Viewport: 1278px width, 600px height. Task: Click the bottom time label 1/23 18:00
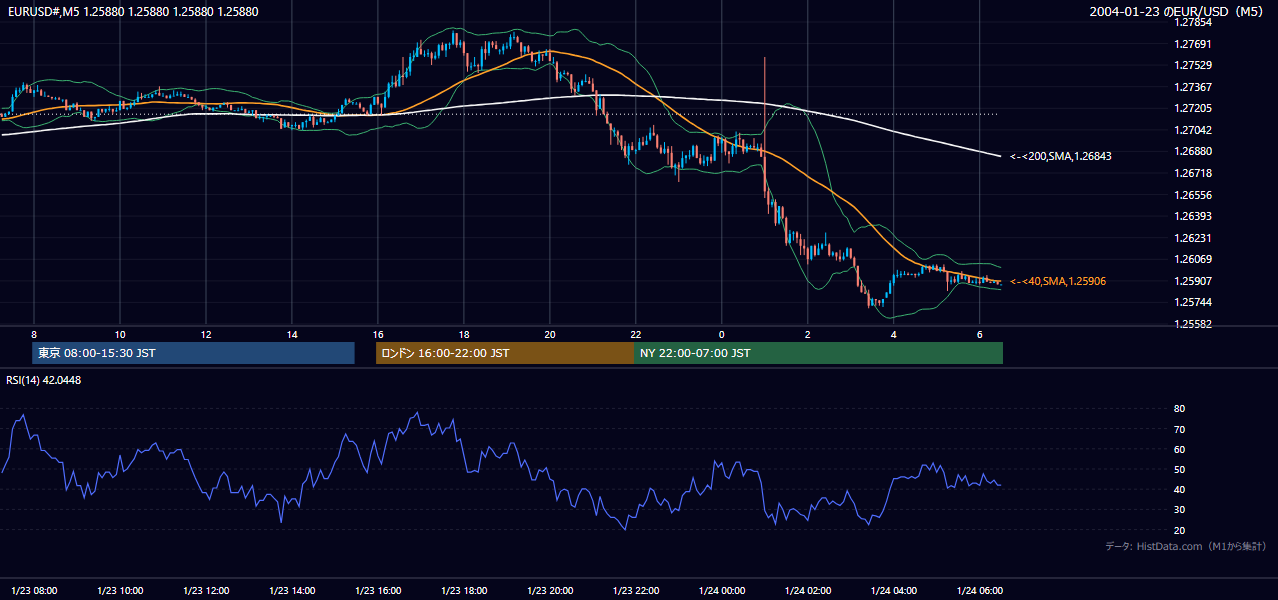coord(464,590)
